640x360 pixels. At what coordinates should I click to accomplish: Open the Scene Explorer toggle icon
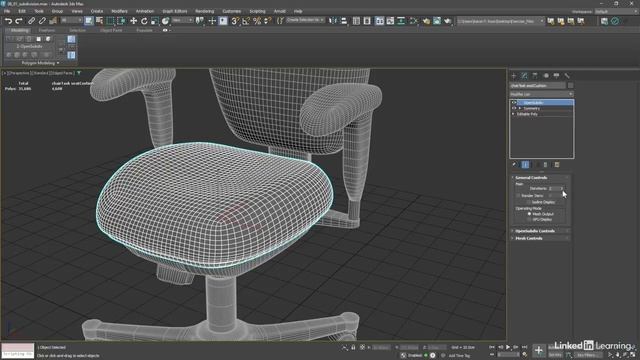[x=356, y=21]
